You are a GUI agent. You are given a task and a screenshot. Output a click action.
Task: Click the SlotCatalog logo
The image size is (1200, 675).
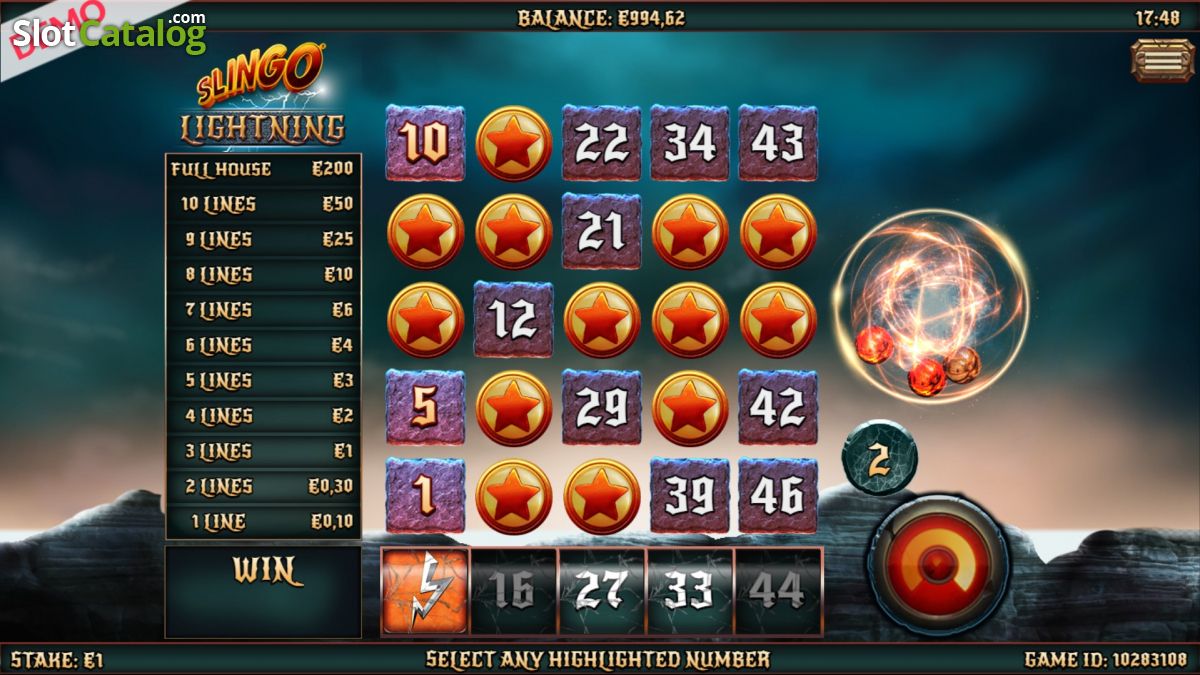pos(108,32)
